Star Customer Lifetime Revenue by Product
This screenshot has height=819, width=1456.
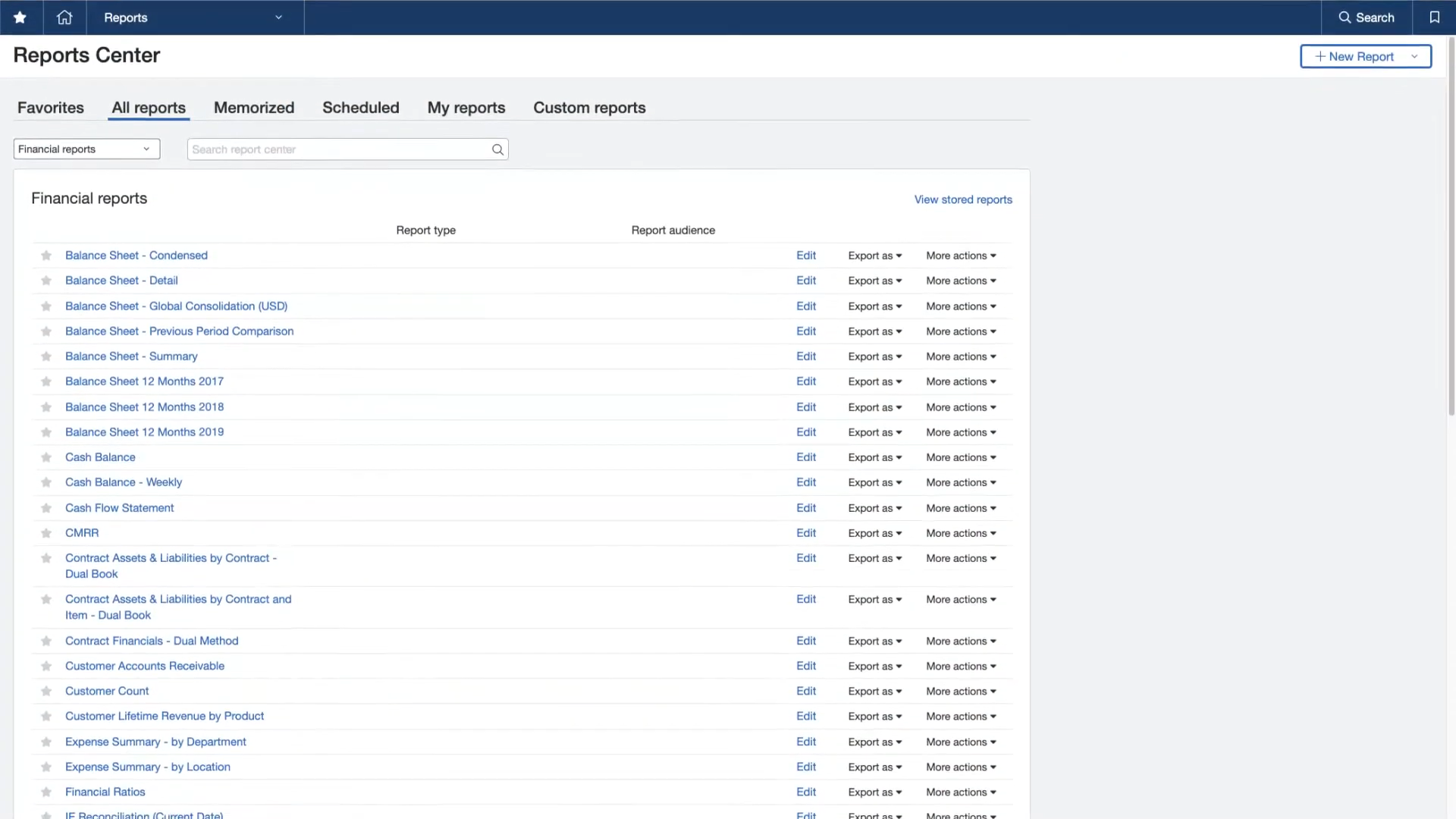(46, 716)
